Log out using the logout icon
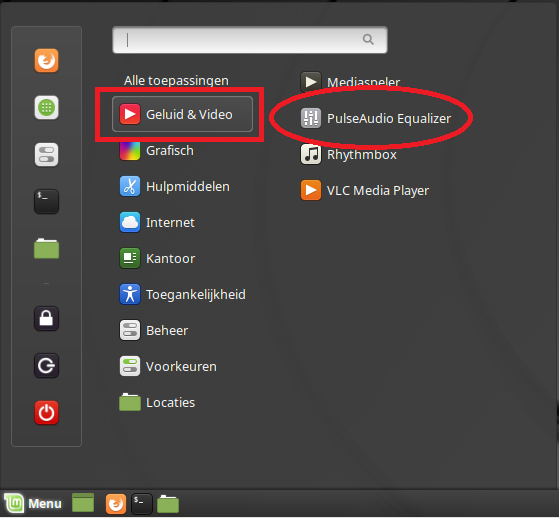 pos(46,365)
